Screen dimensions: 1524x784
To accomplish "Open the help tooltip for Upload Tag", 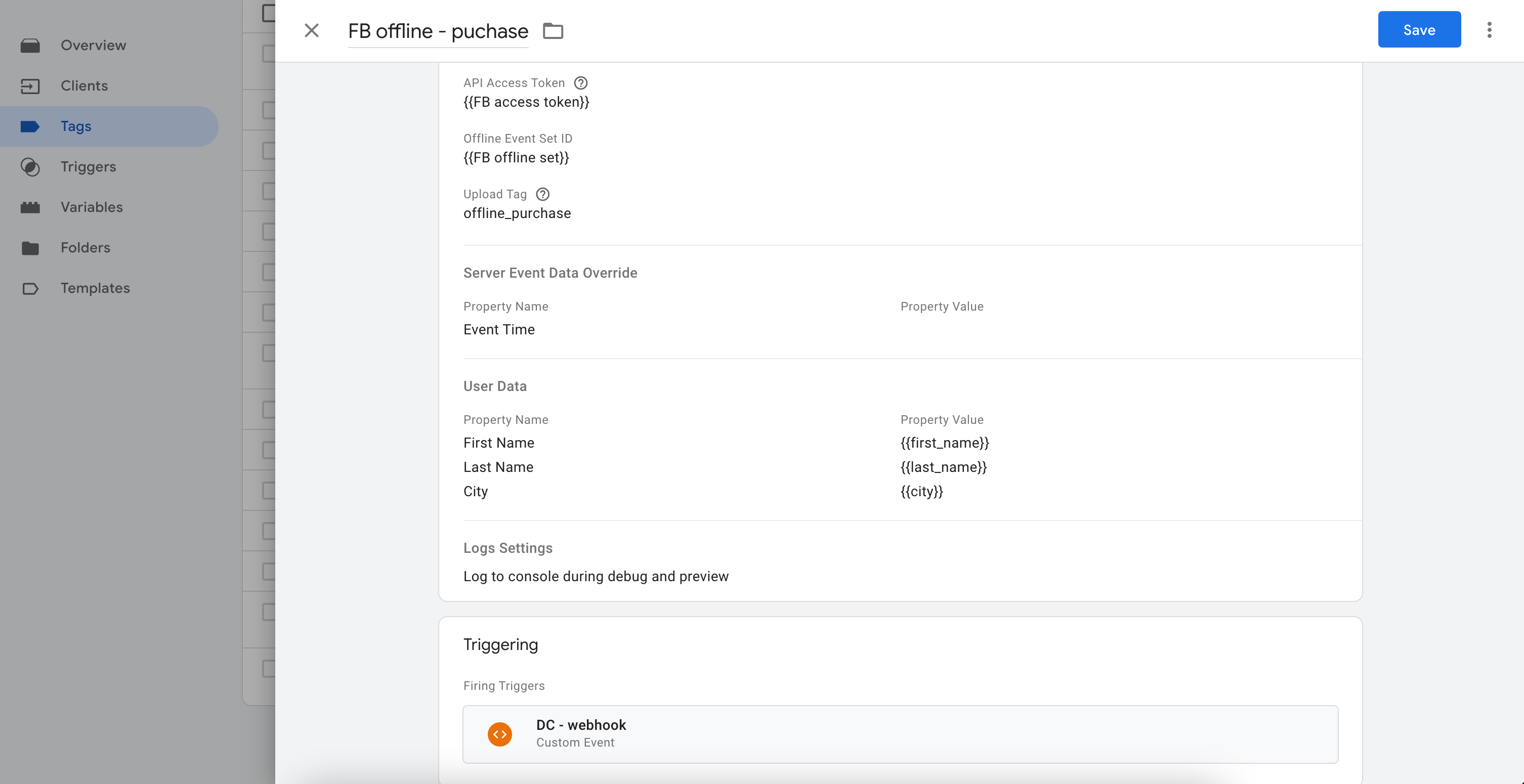I will (542, 194).
